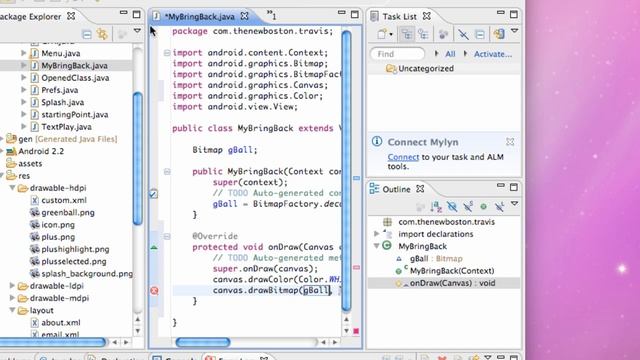Toggle Categorized presentation in Task List
This screenshot has height=360, width=640.
pyautogui.click(x=407, y=34)
